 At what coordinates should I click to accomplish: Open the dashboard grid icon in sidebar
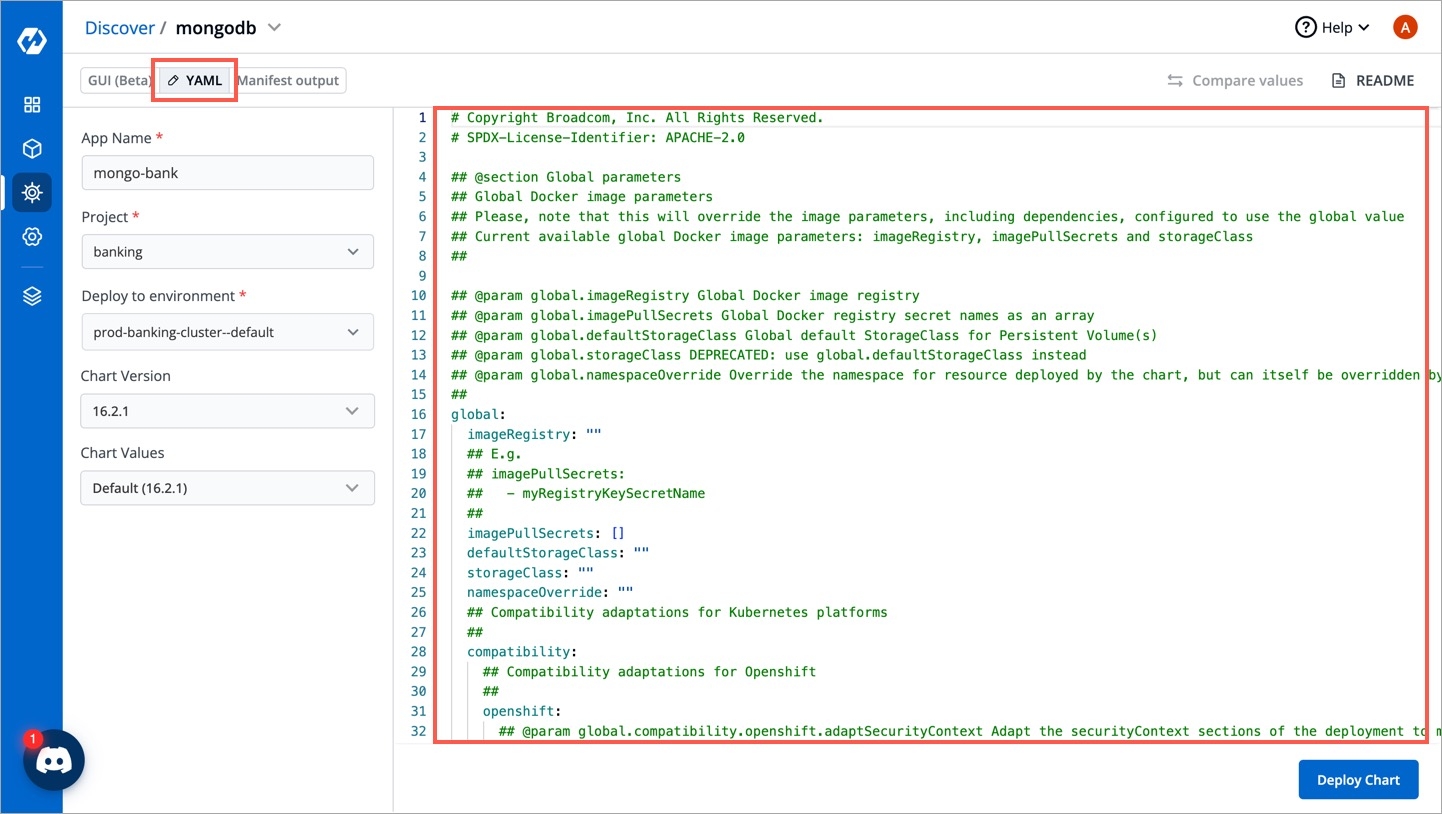[31, 104]
